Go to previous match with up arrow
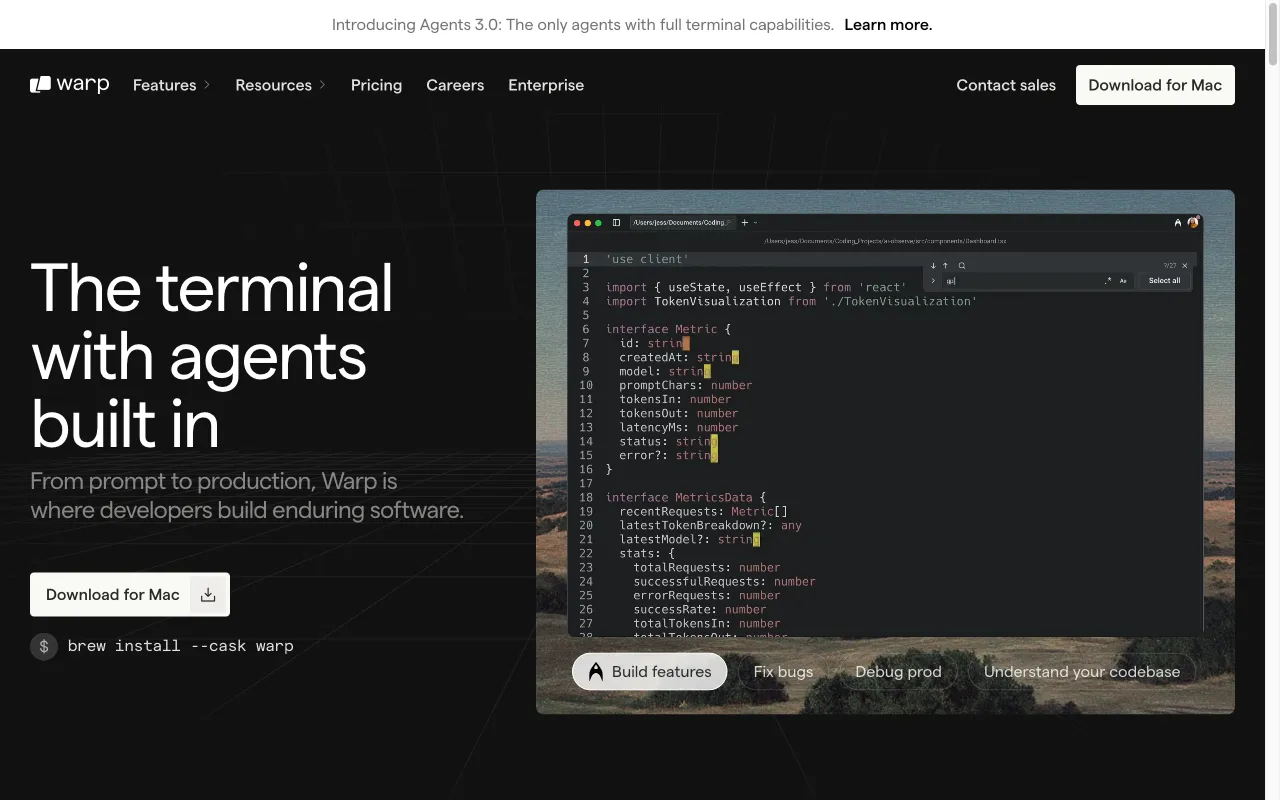The width and height of the screenshot is (1280, 800). point(946,266)
